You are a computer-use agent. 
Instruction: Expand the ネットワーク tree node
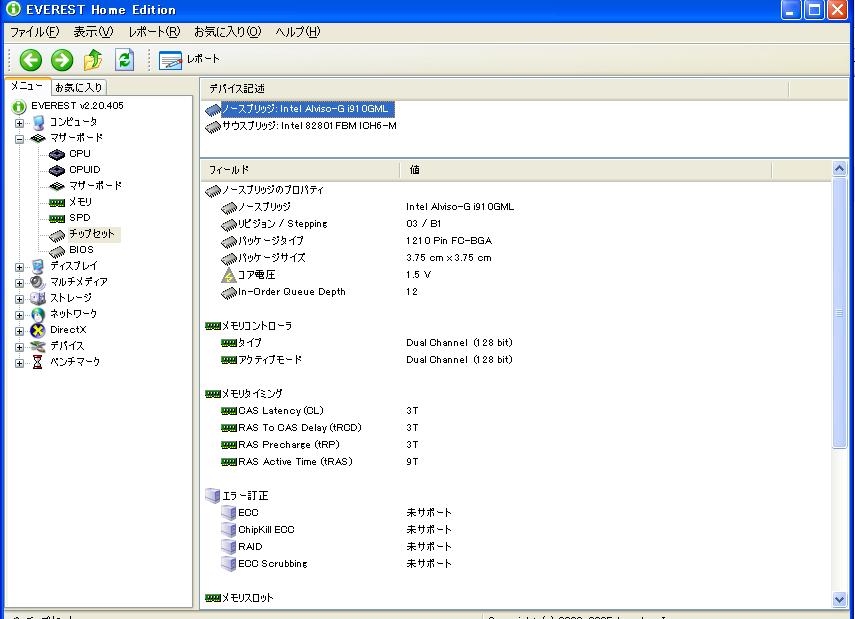pos(19,314)
